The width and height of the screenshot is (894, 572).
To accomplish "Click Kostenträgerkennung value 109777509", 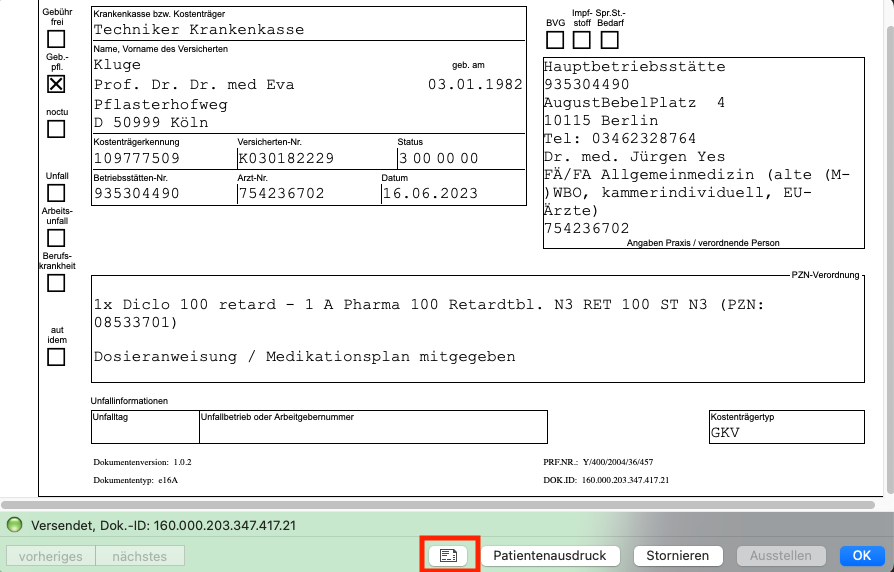I will click(136, 159).
